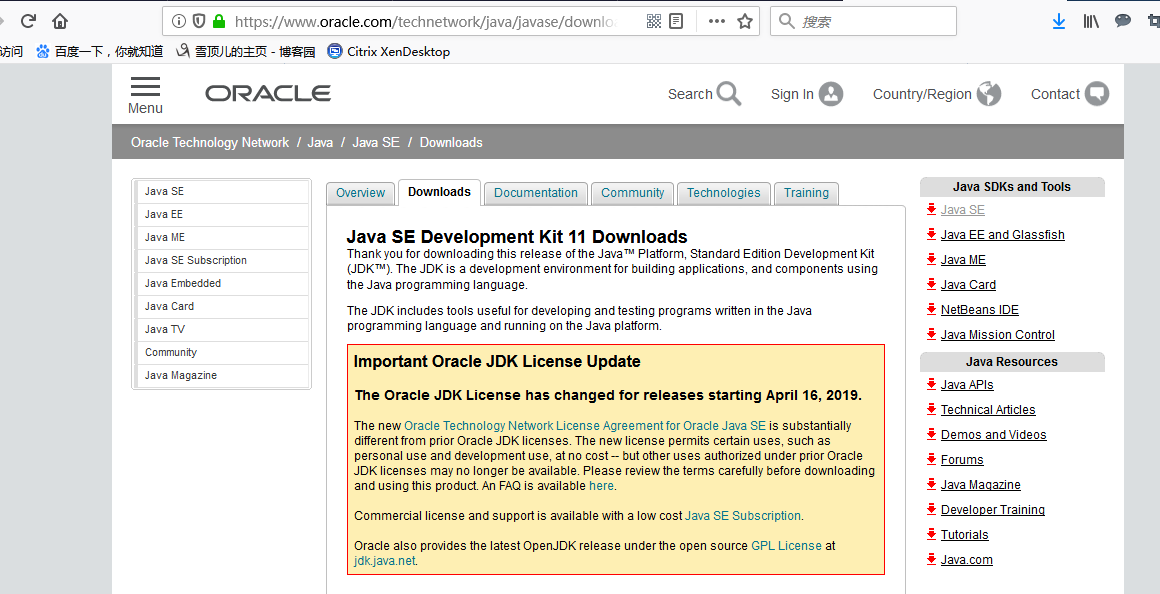This screenshot has width=1160, height=594.
Task: Open Java Magazine in left sidebar
Action: tap(222, 375)
